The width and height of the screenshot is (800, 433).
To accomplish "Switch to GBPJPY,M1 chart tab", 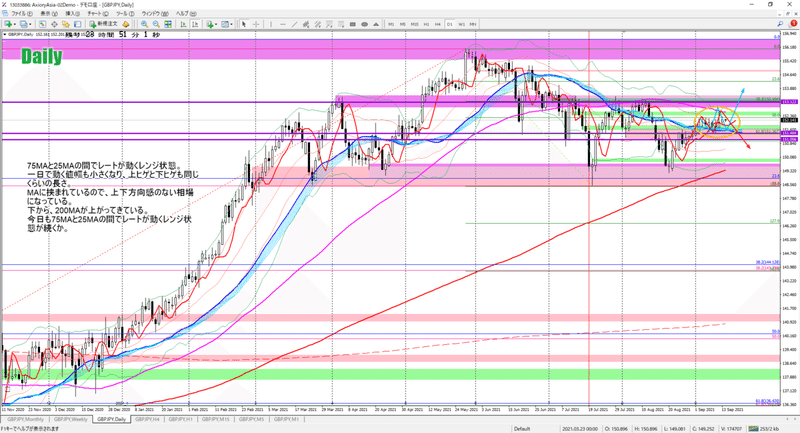I will coord(286,419).
